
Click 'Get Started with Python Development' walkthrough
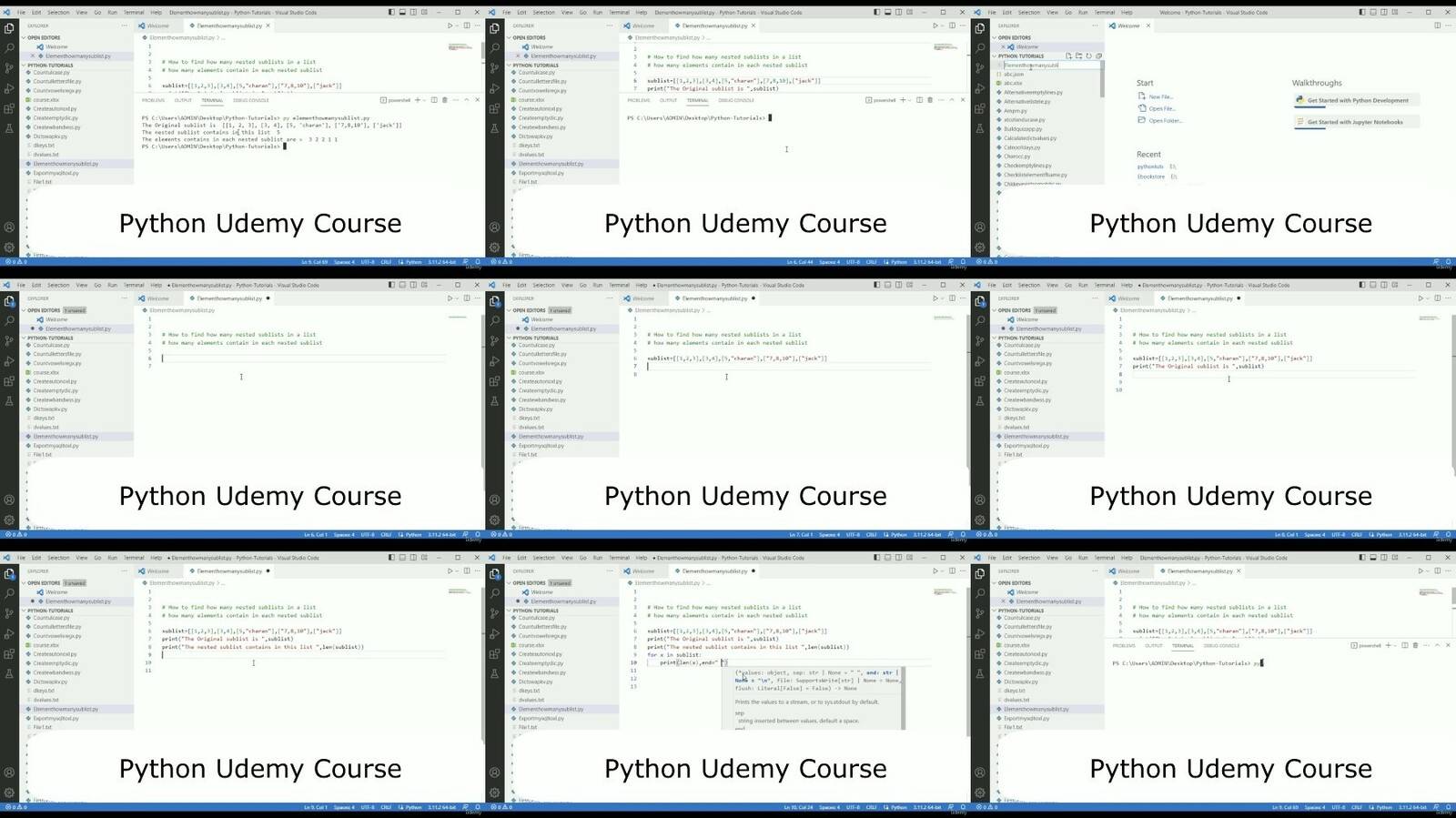1357,101
